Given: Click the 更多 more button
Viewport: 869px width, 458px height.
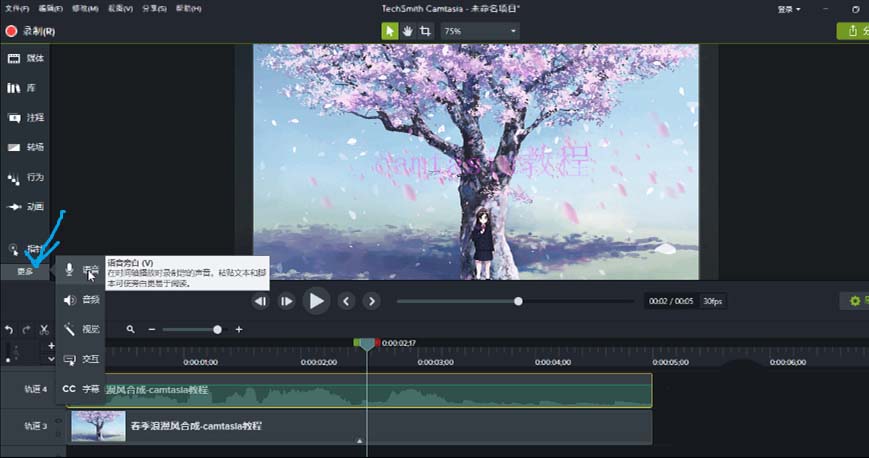Looking at the screenshot, I should tap(25, 271).
